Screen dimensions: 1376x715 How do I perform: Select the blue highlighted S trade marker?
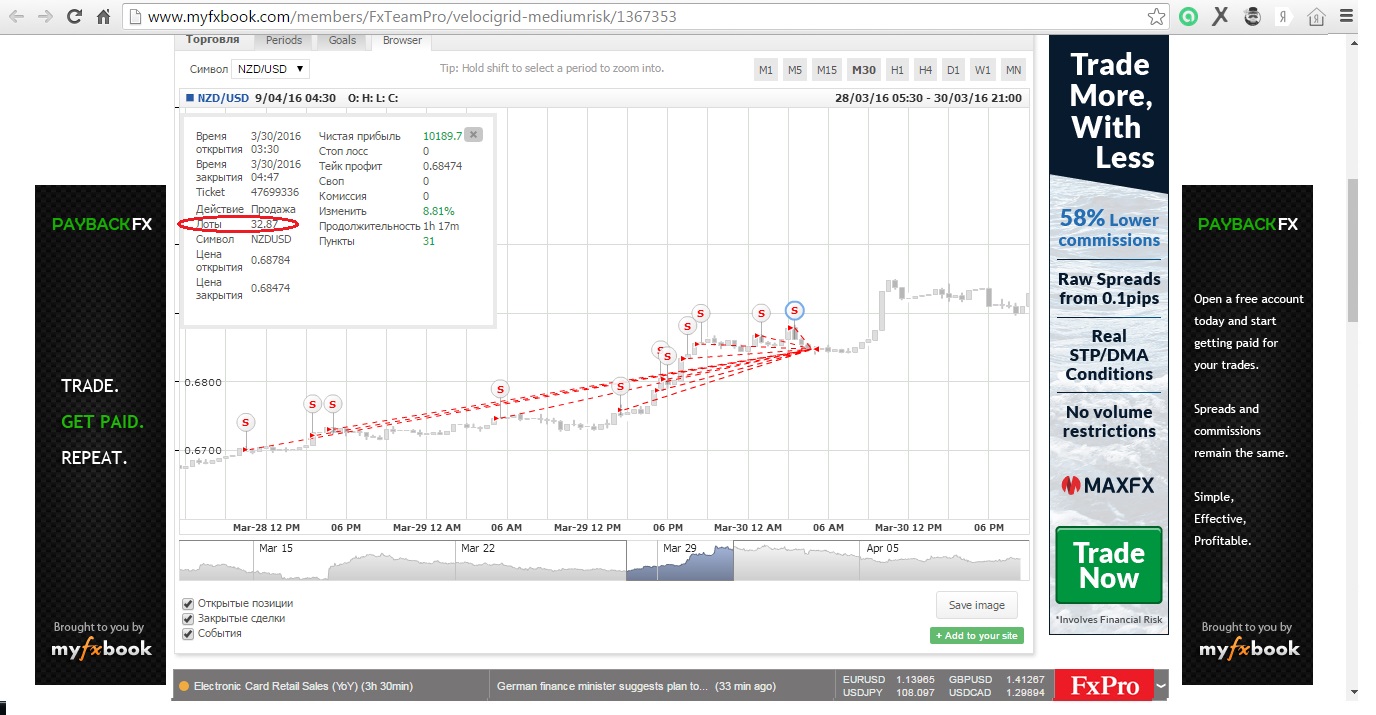794,310
